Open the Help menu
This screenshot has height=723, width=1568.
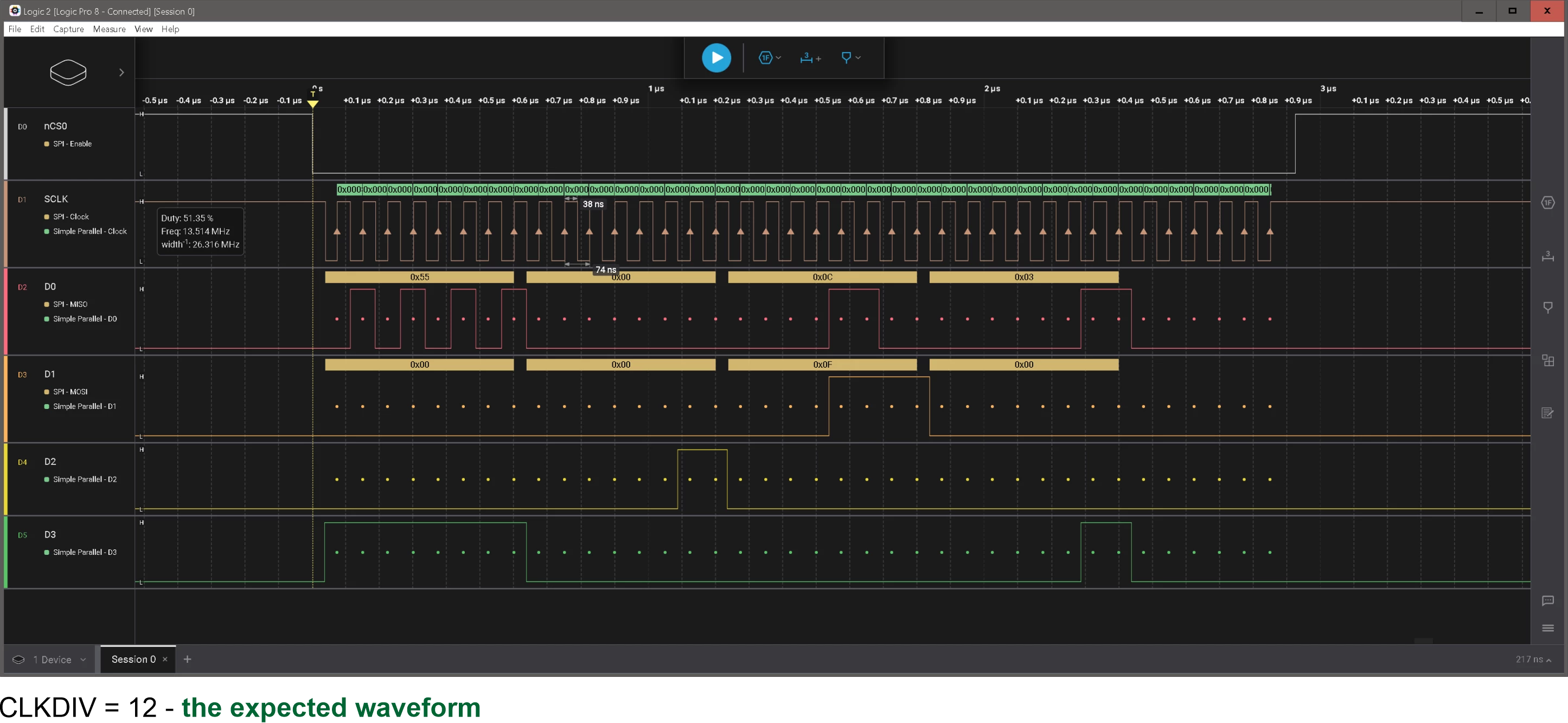tap(170, 29)
